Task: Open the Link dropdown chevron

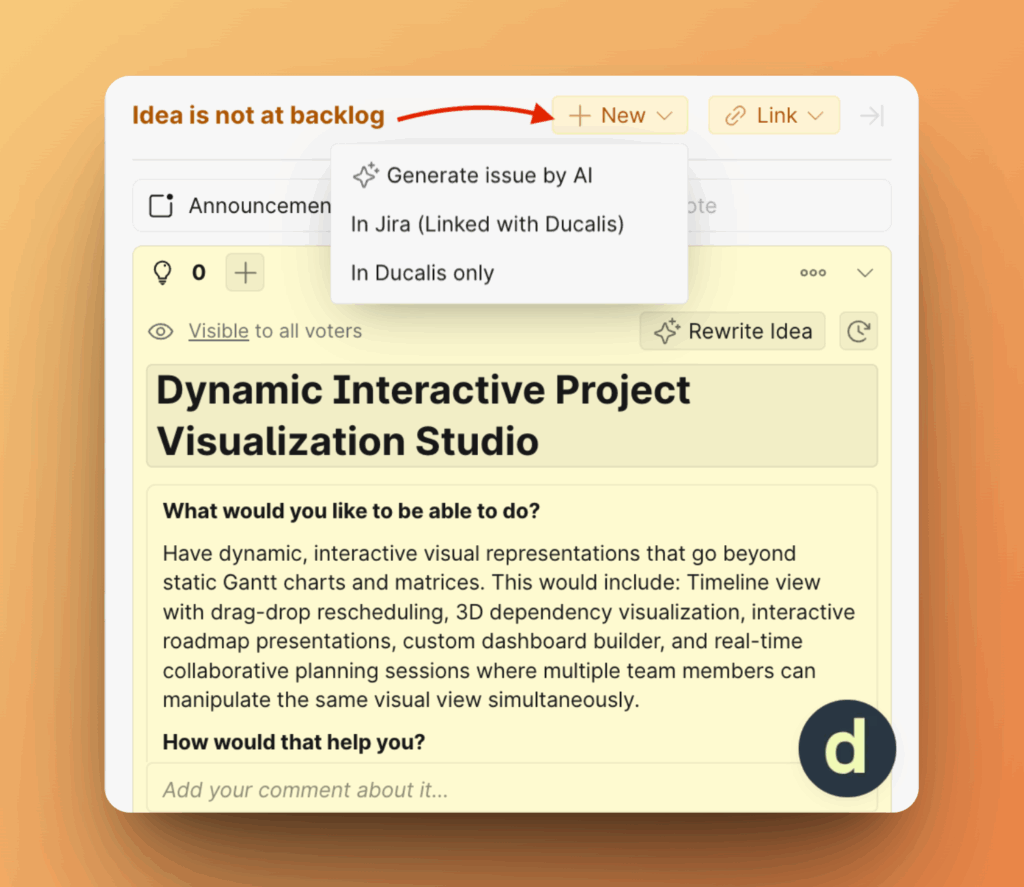Action: tap(816, 116)
